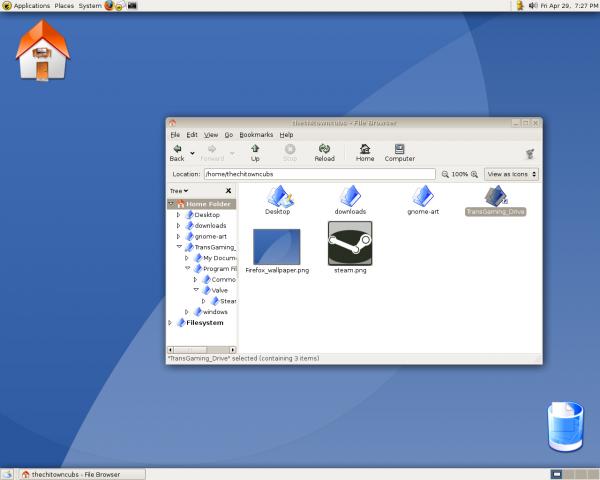Screen dimensions: 600x480
Task: Zoom in using the magnifier plus icon
Action: point(475,174)
